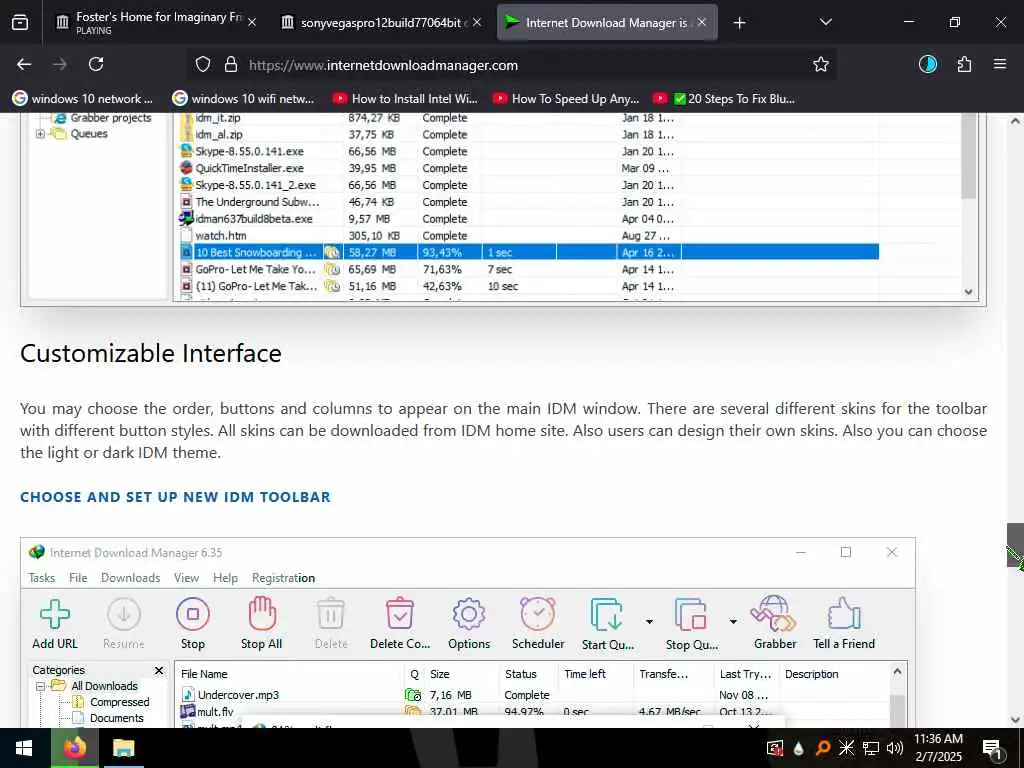Select the Documents category
1024x768 pixels.
pos(116,718)
